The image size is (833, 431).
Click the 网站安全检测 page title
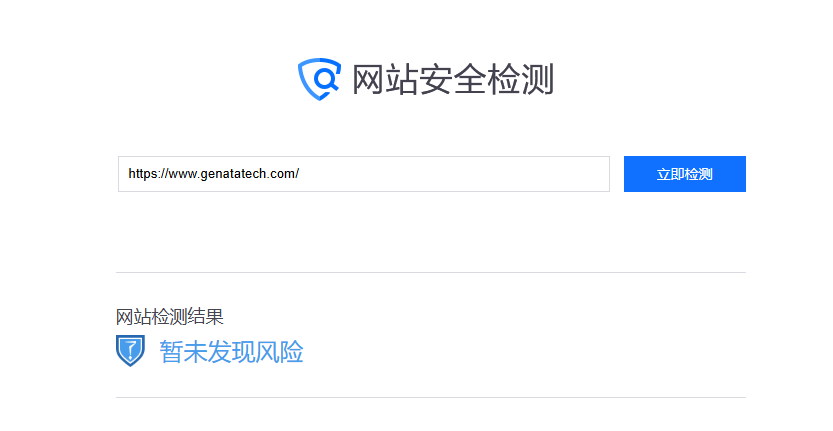(453, 79)
